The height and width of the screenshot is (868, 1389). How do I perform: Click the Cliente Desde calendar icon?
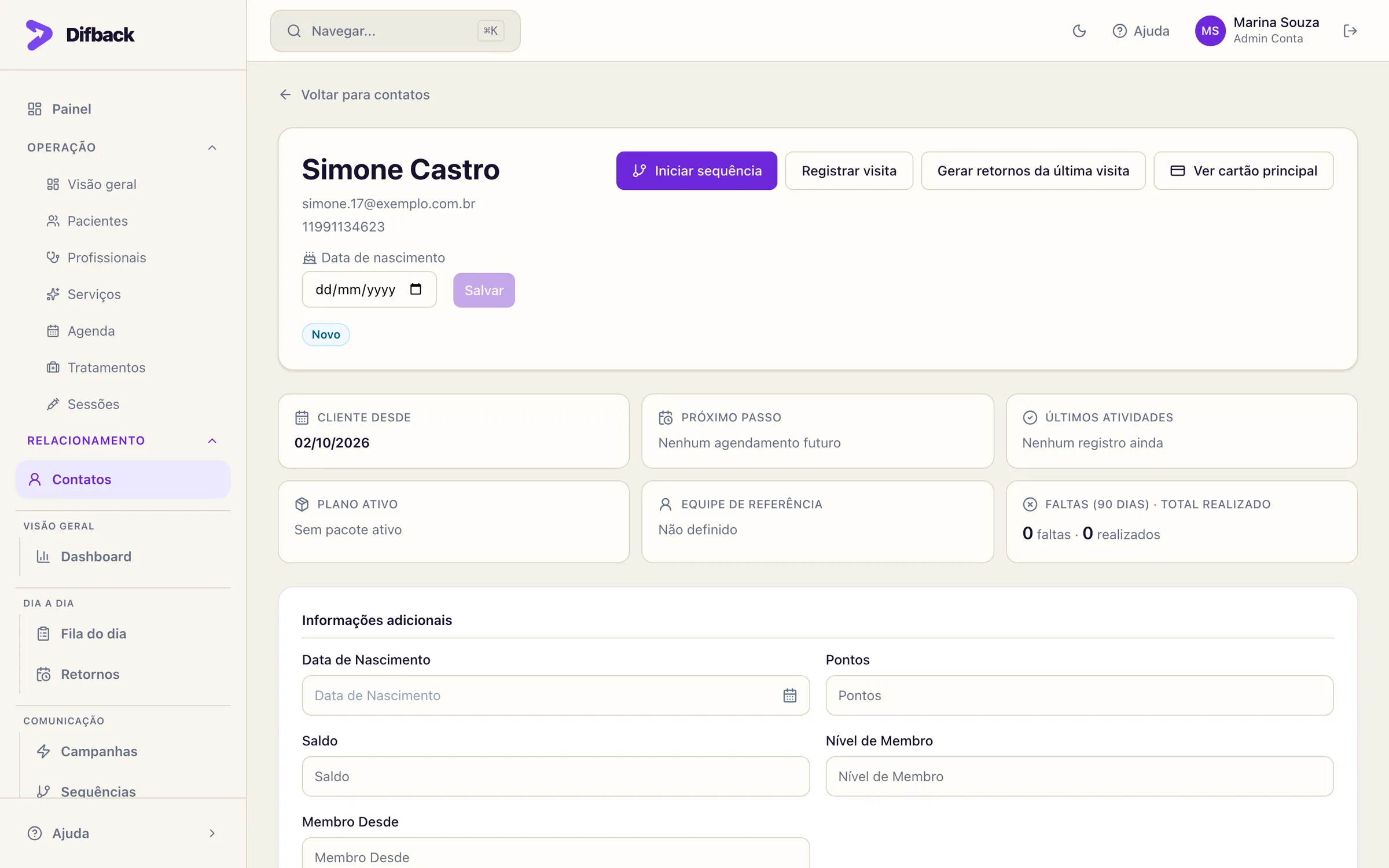[x=302, y=417]
